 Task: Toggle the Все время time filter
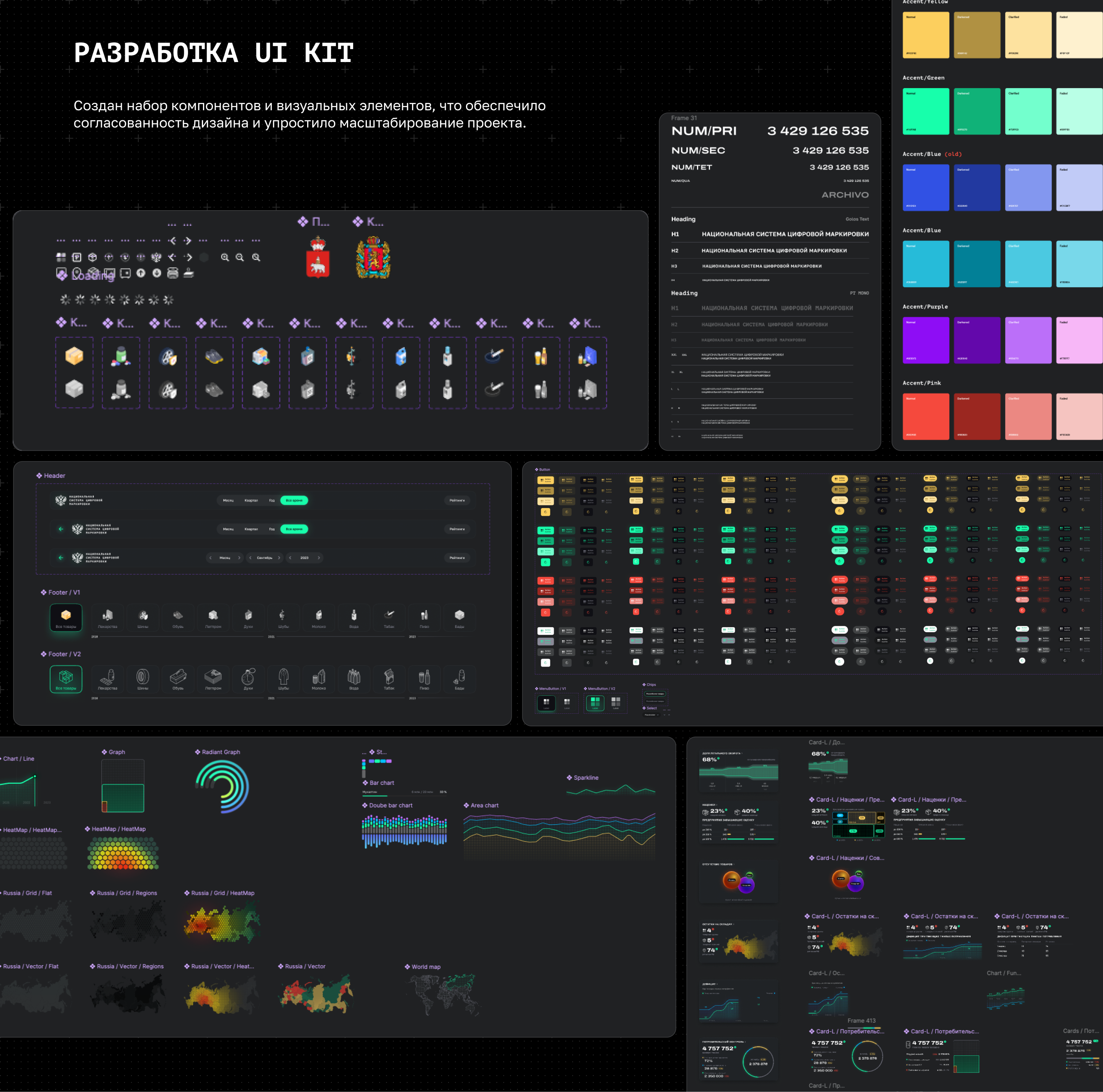point(294,500)
